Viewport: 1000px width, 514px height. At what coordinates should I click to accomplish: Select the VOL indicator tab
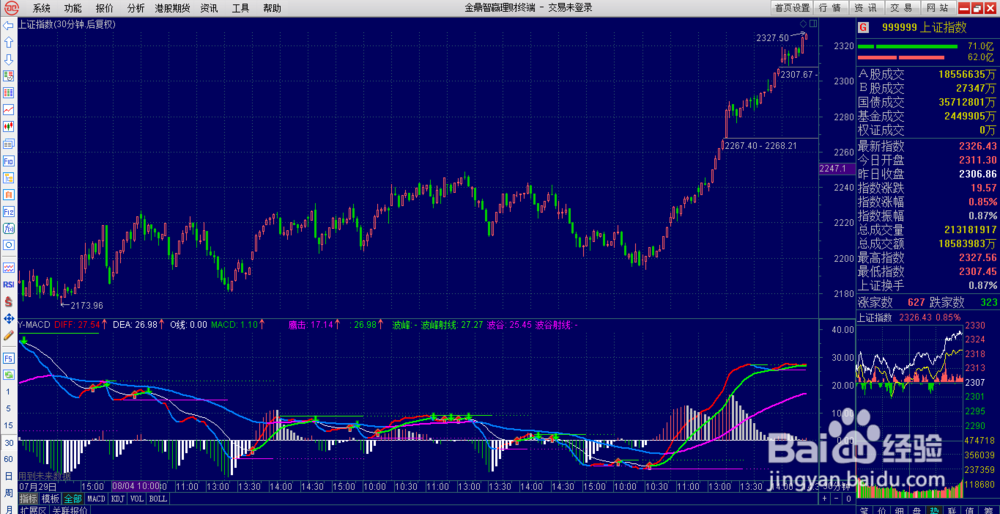[137, 499]
